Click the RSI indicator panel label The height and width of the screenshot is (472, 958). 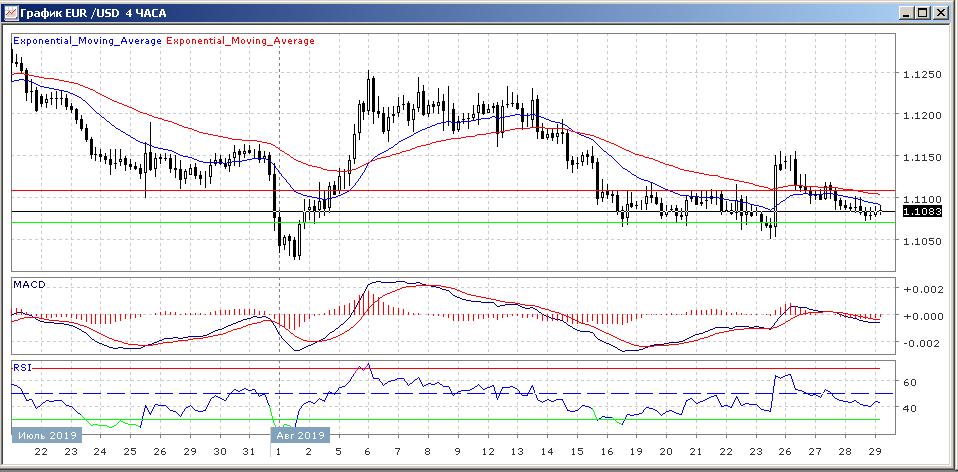click(x=22, y=368)
